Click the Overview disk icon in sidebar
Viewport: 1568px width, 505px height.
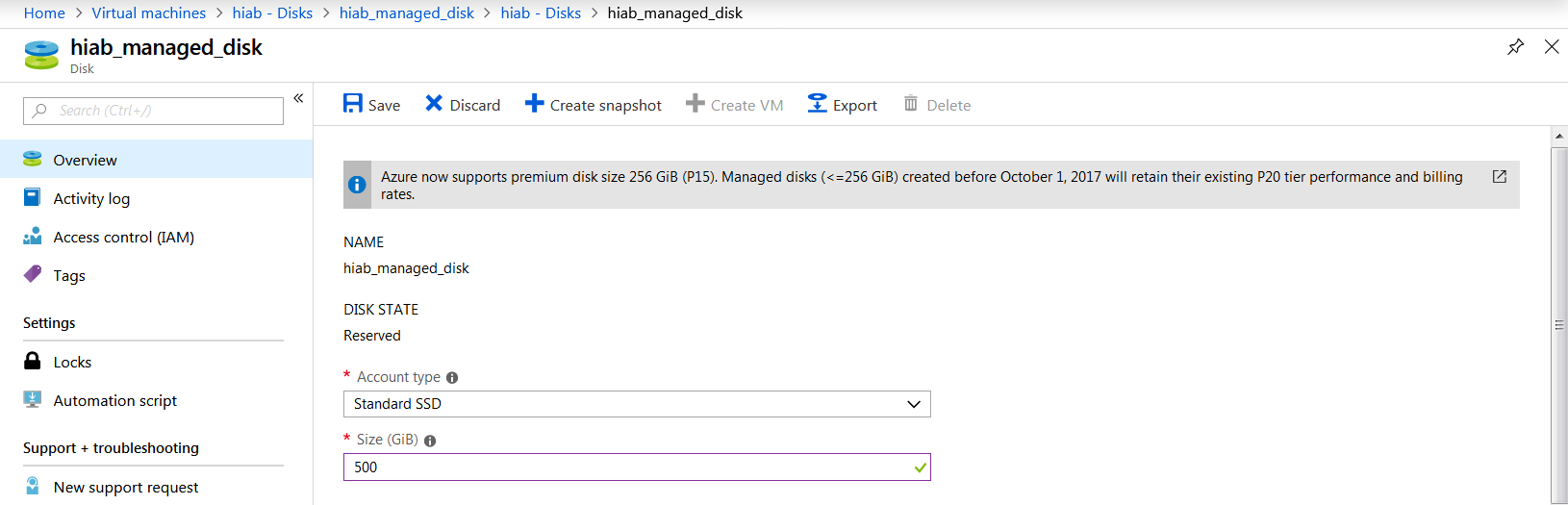(x=32, y=159)
